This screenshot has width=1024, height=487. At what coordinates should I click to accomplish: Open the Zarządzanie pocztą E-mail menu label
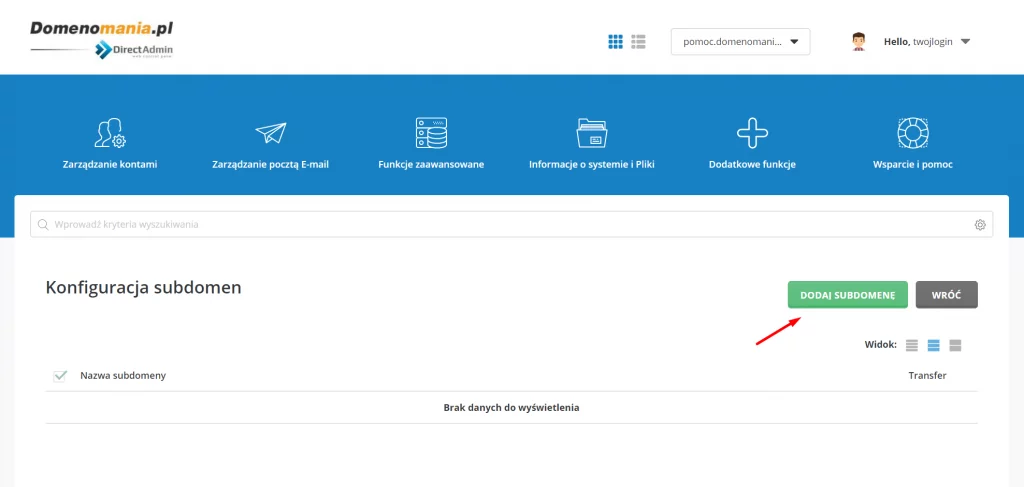pyautogui.click(x=270, y=164)
